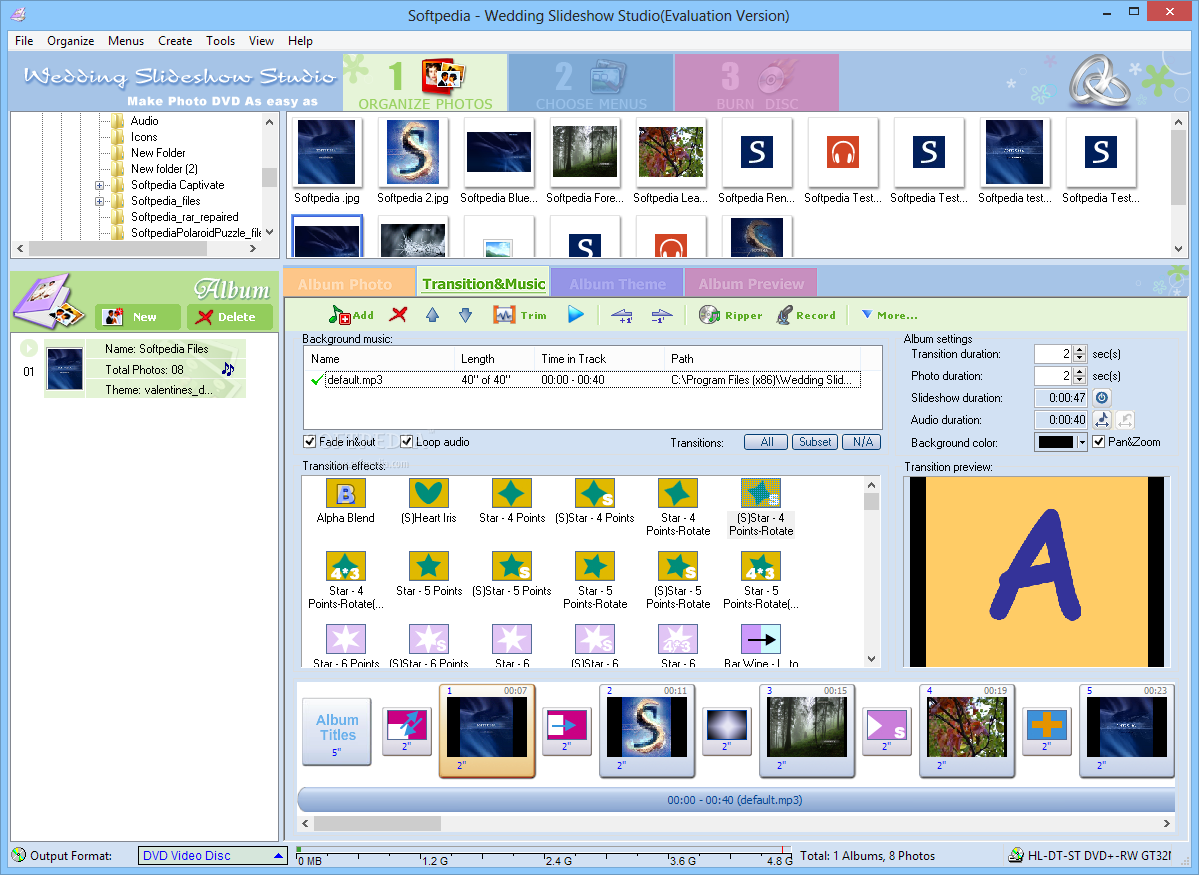Disable the Pan&Zoom checkbox
The image size is (1199, 875).
1099,441
